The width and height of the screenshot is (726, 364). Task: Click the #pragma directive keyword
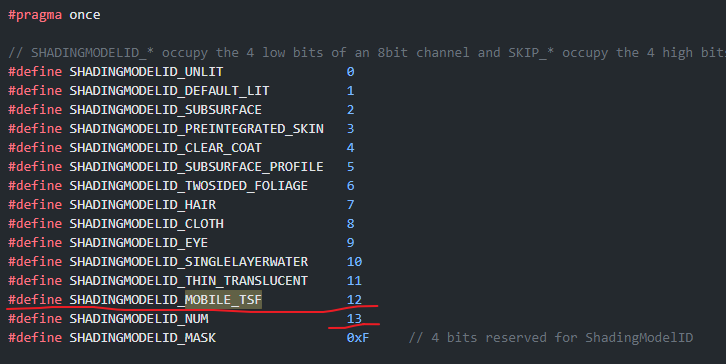pos(35,15)
